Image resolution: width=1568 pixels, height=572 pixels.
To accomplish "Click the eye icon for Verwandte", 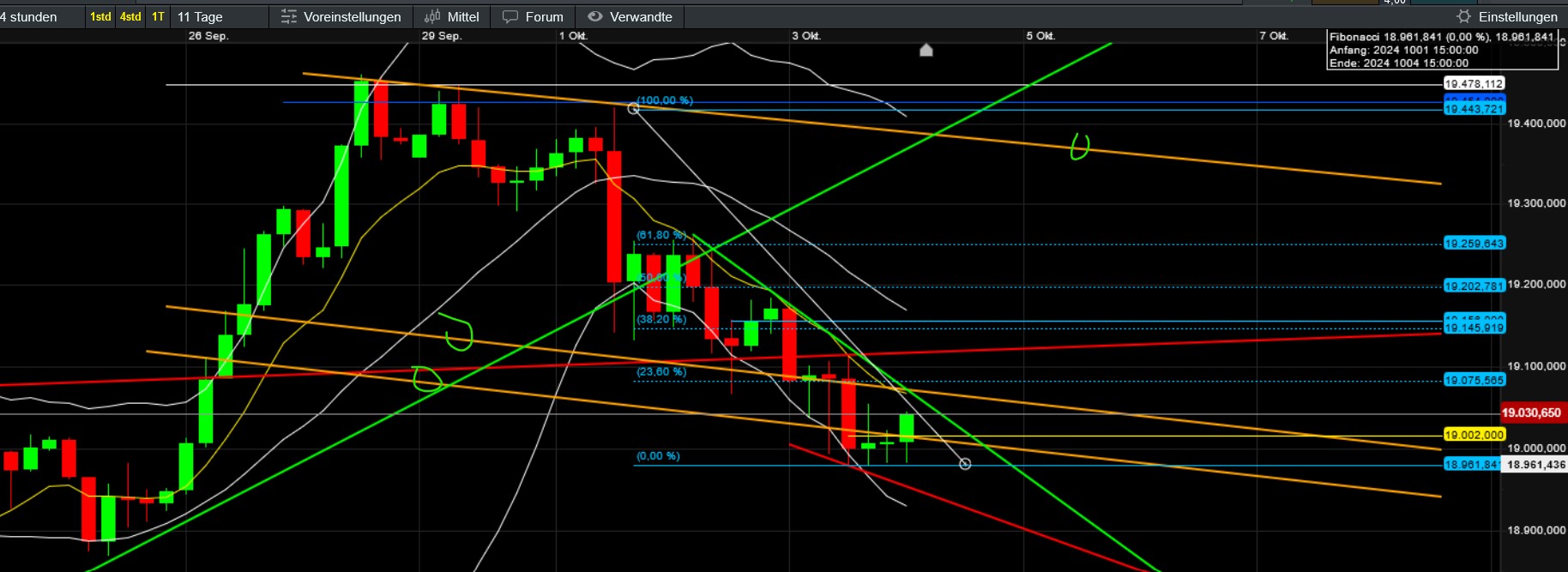I will pyautogui.click(x=595, y=16).
